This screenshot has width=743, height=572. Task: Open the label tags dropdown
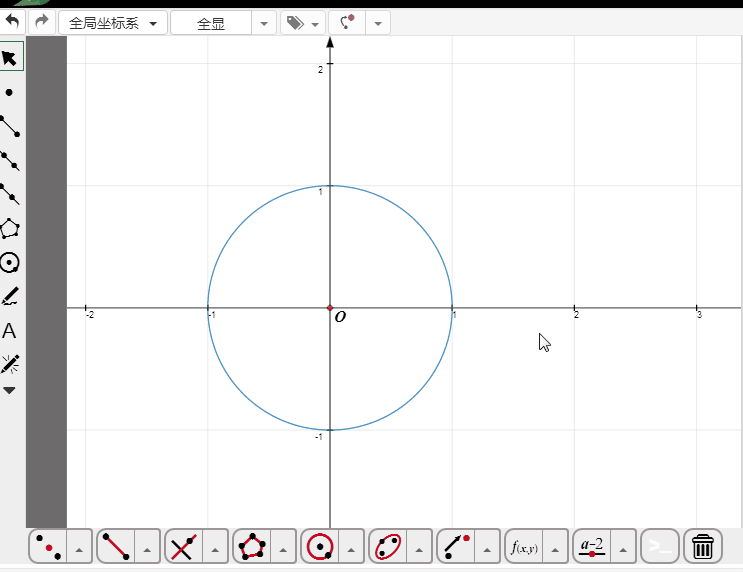point(303,23)
